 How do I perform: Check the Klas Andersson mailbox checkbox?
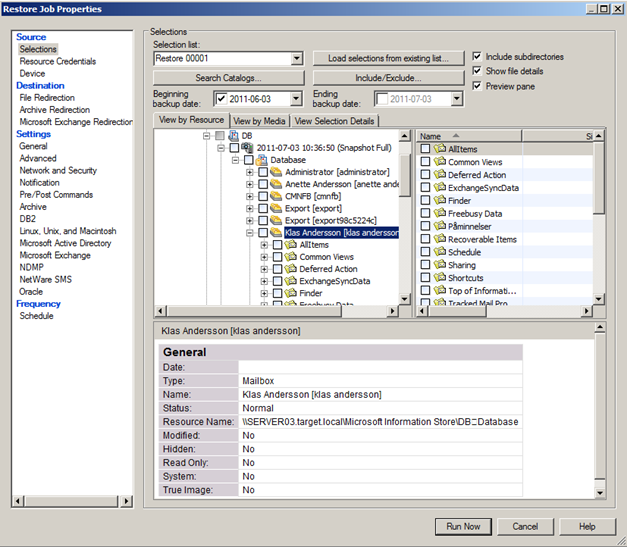[x=263, y=232]
